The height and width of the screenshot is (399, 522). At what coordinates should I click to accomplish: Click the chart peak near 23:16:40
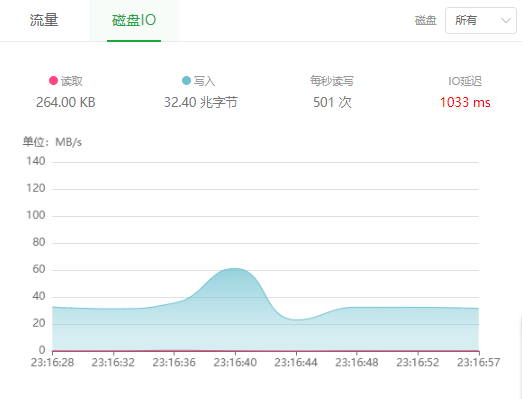pyautogui.click(x=235, y=268)
